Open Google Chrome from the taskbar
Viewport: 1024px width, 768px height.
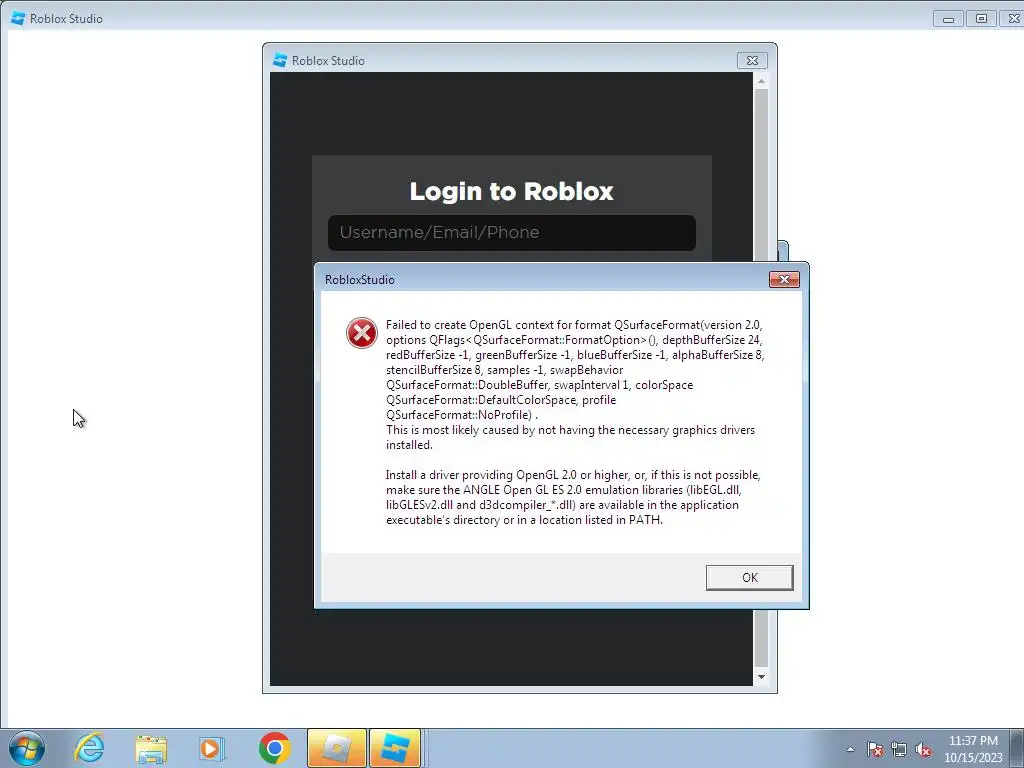[x=274, y=748]
